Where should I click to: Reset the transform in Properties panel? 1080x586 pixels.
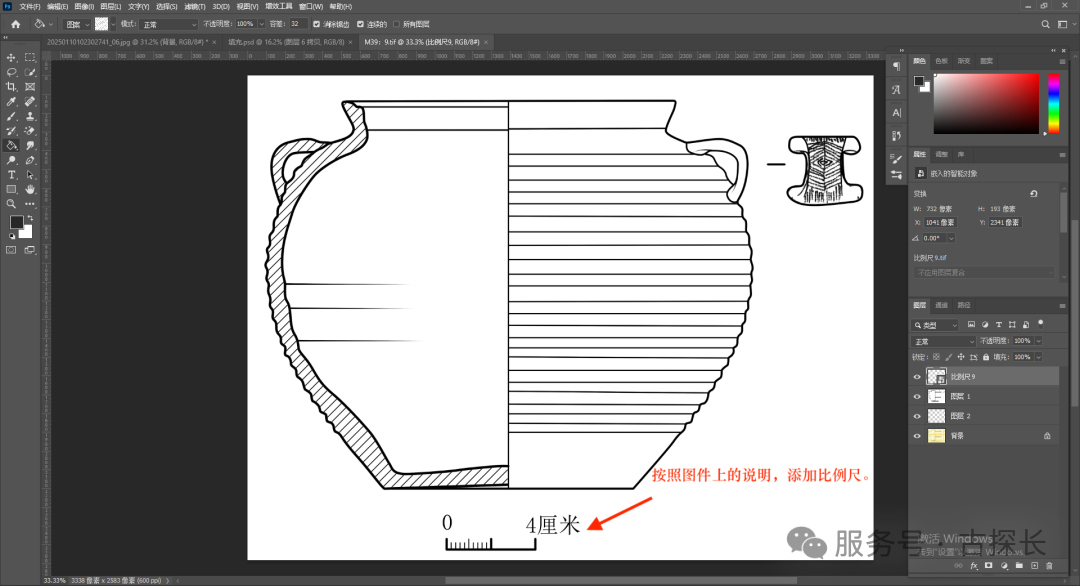coord(1034,194)
